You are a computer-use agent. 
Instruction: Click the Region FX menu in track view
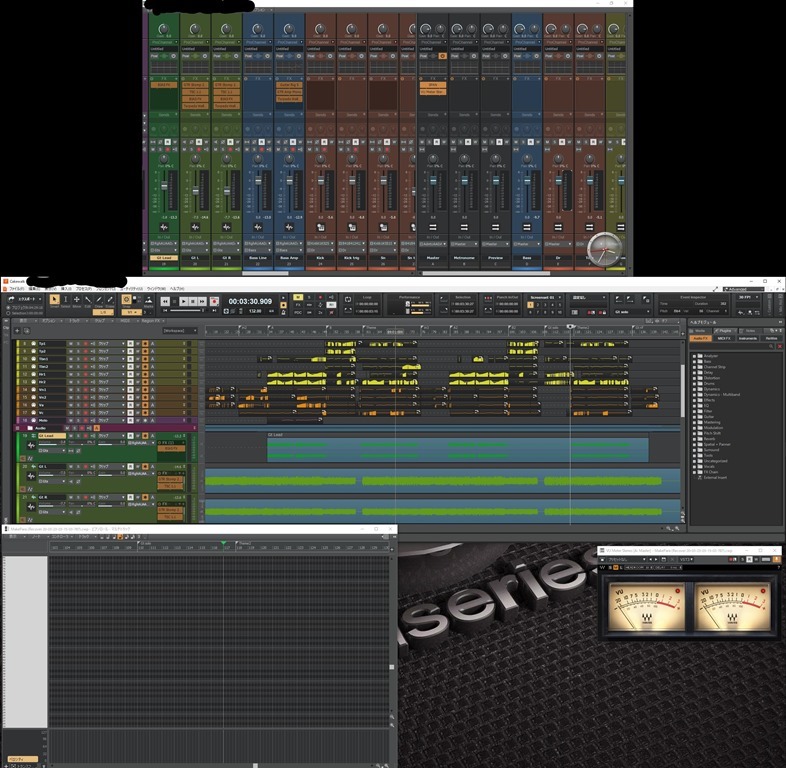pyautogui.click(x=150, y=320)
